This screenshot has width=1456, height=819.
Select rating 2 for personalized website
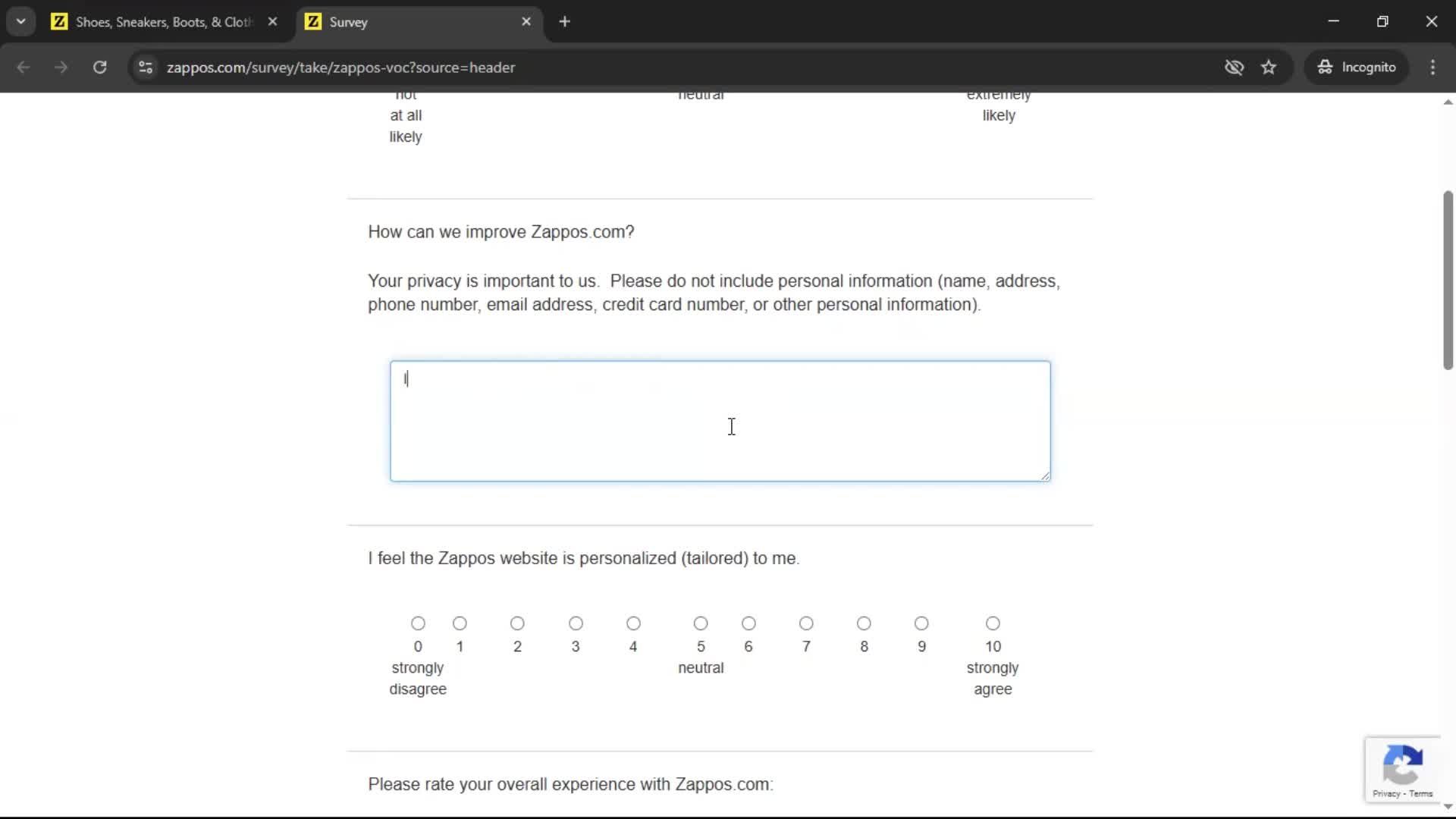pos(517,623)
